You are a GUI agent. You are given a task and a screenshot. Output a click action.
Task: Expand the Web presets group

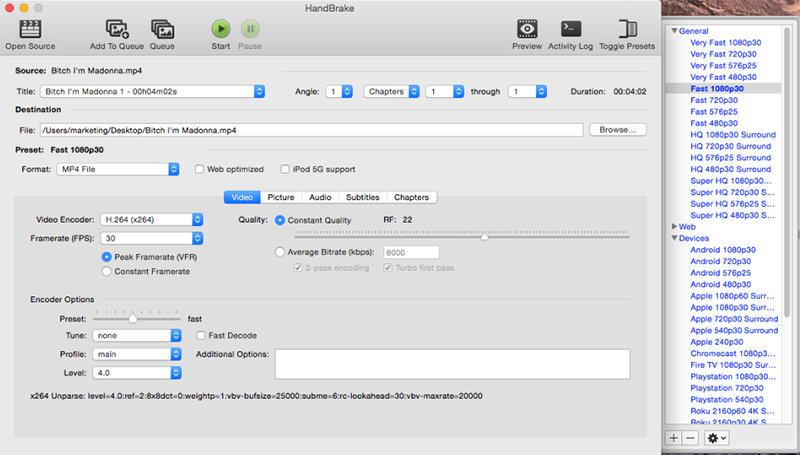674,226
